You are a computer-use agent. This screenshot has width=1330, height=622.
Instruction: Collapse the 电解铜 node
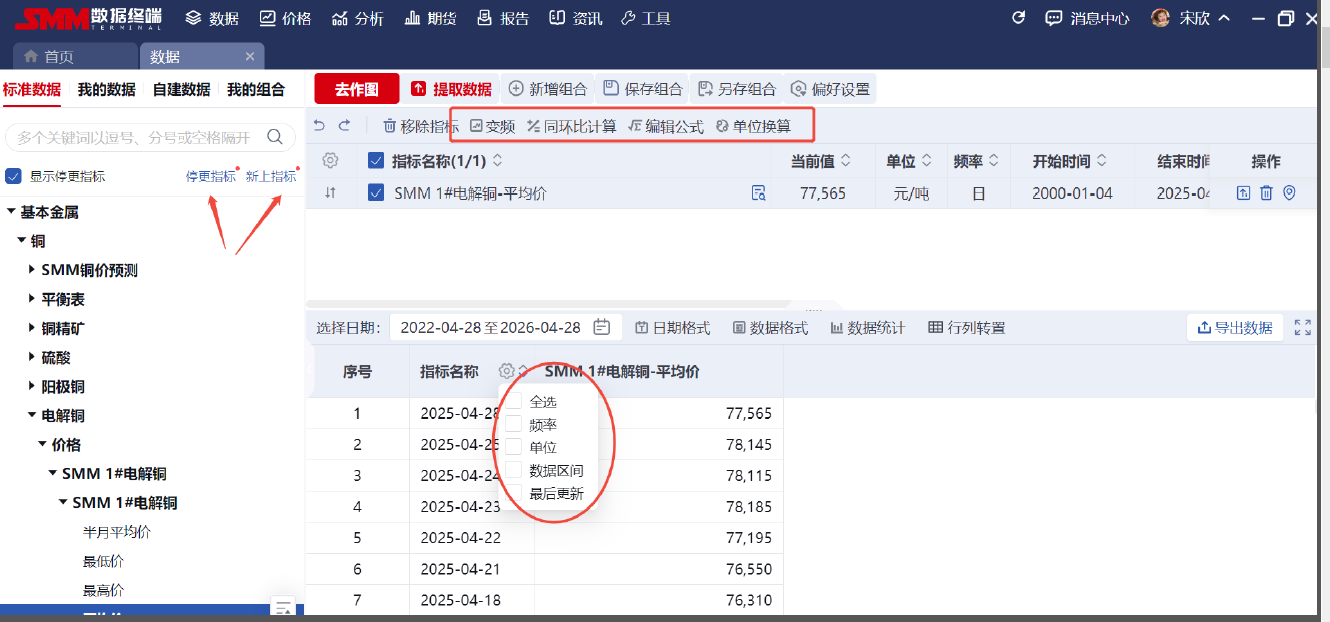pyautogui.click(x=32, y=415)
